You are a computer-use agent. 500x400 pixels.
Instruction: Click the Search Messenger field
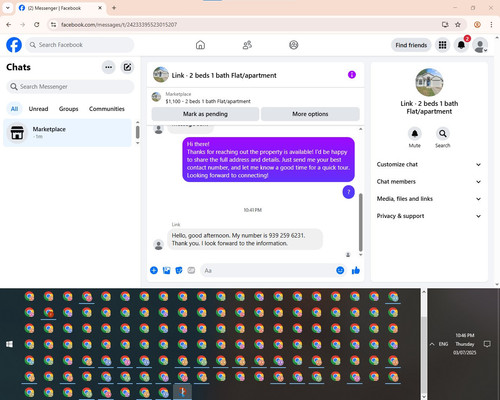(x=70, y=87)
